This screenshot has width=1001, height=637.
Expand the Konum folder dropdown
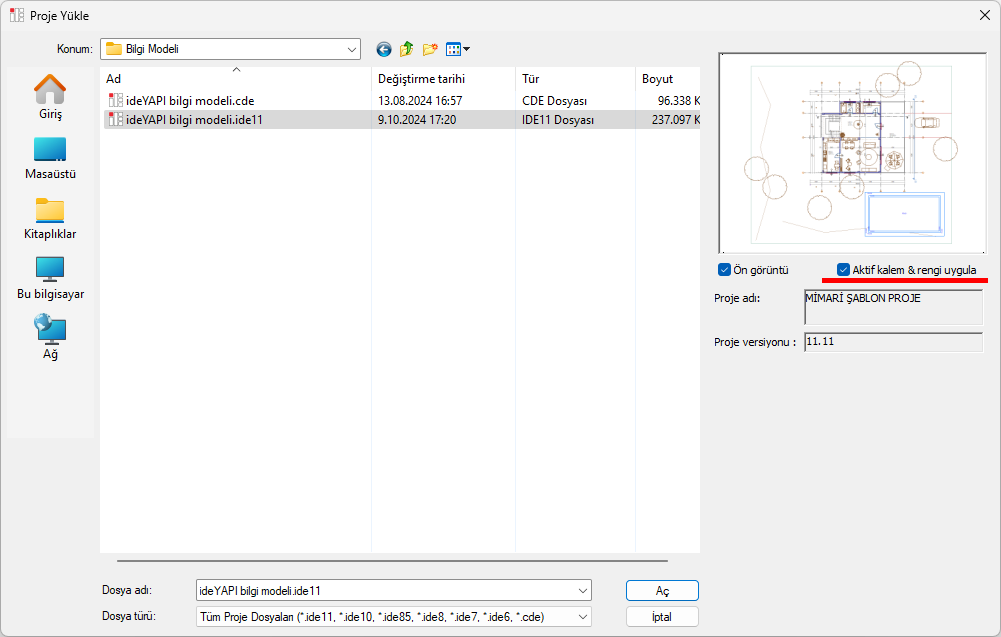point(352,49)
